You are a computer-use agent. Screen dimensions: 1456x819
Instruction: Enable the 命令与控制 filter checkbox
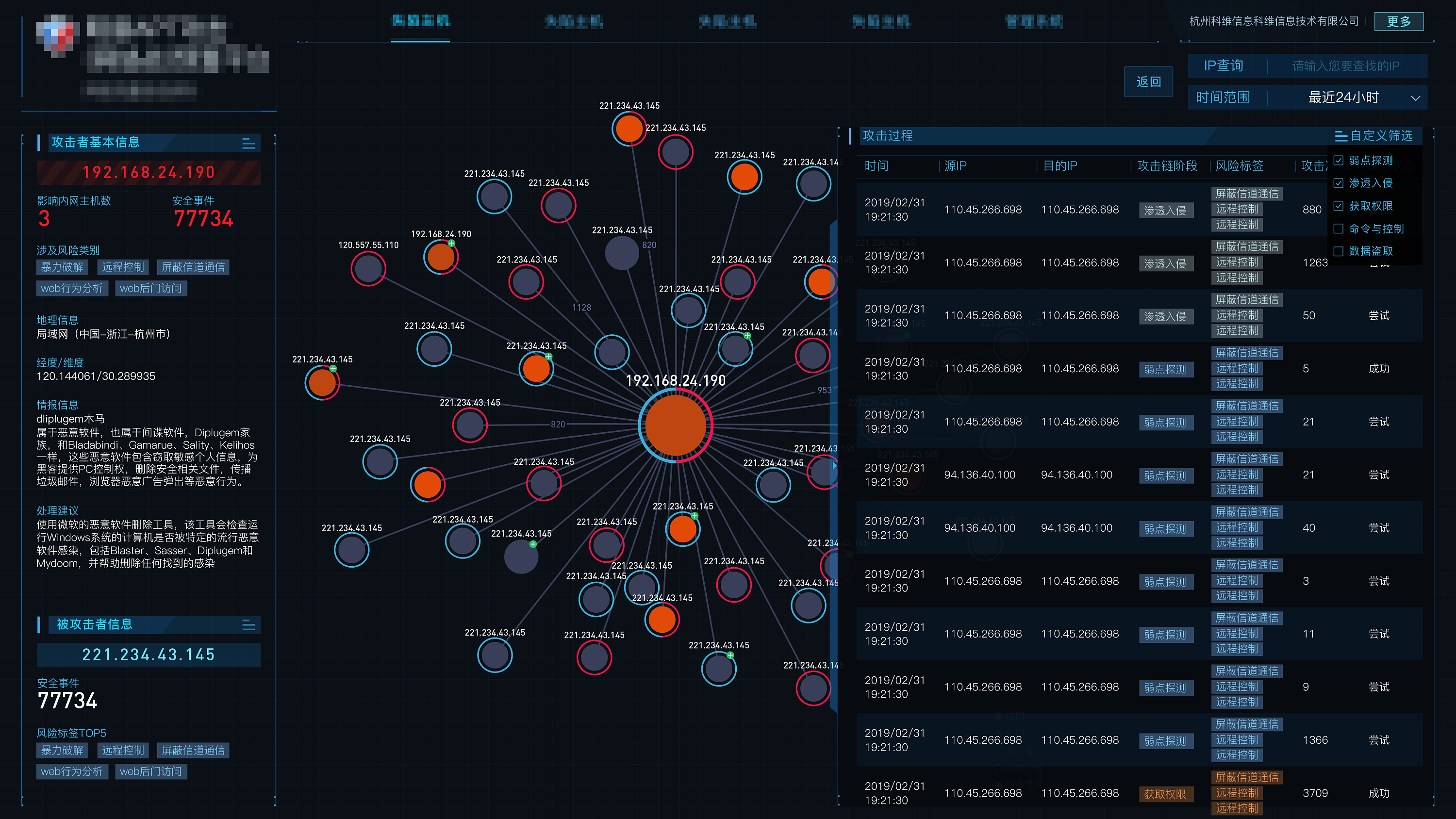(x=1338, y=229)
